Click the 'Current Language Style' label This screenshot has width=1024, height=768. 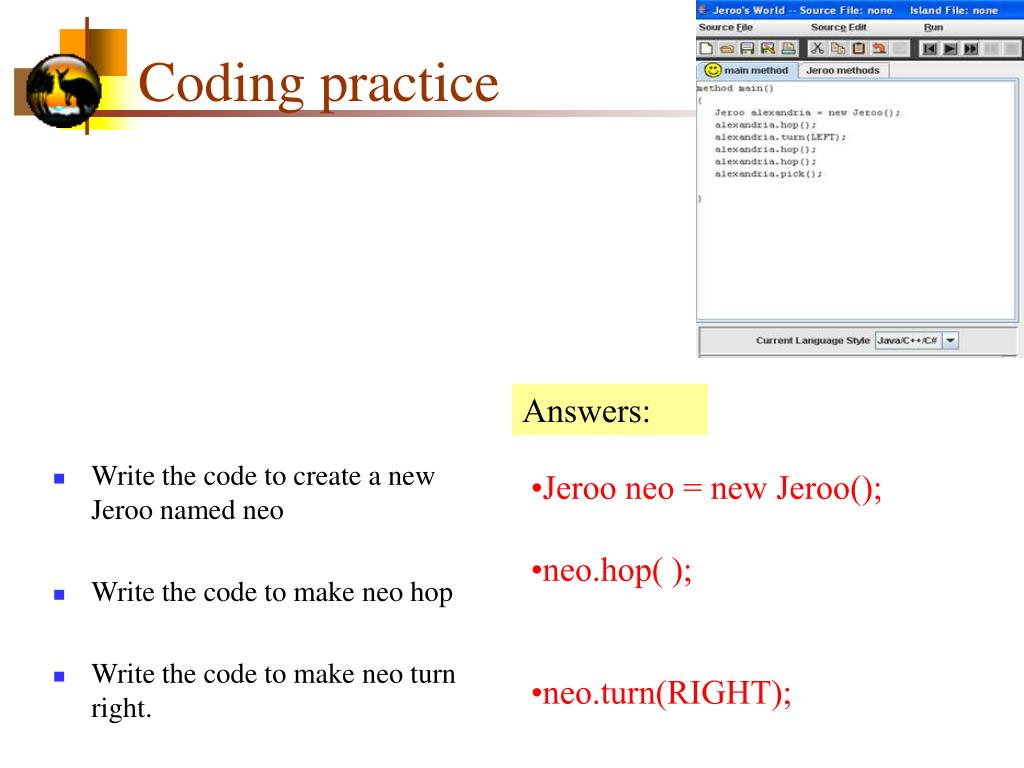coord(812,340)
